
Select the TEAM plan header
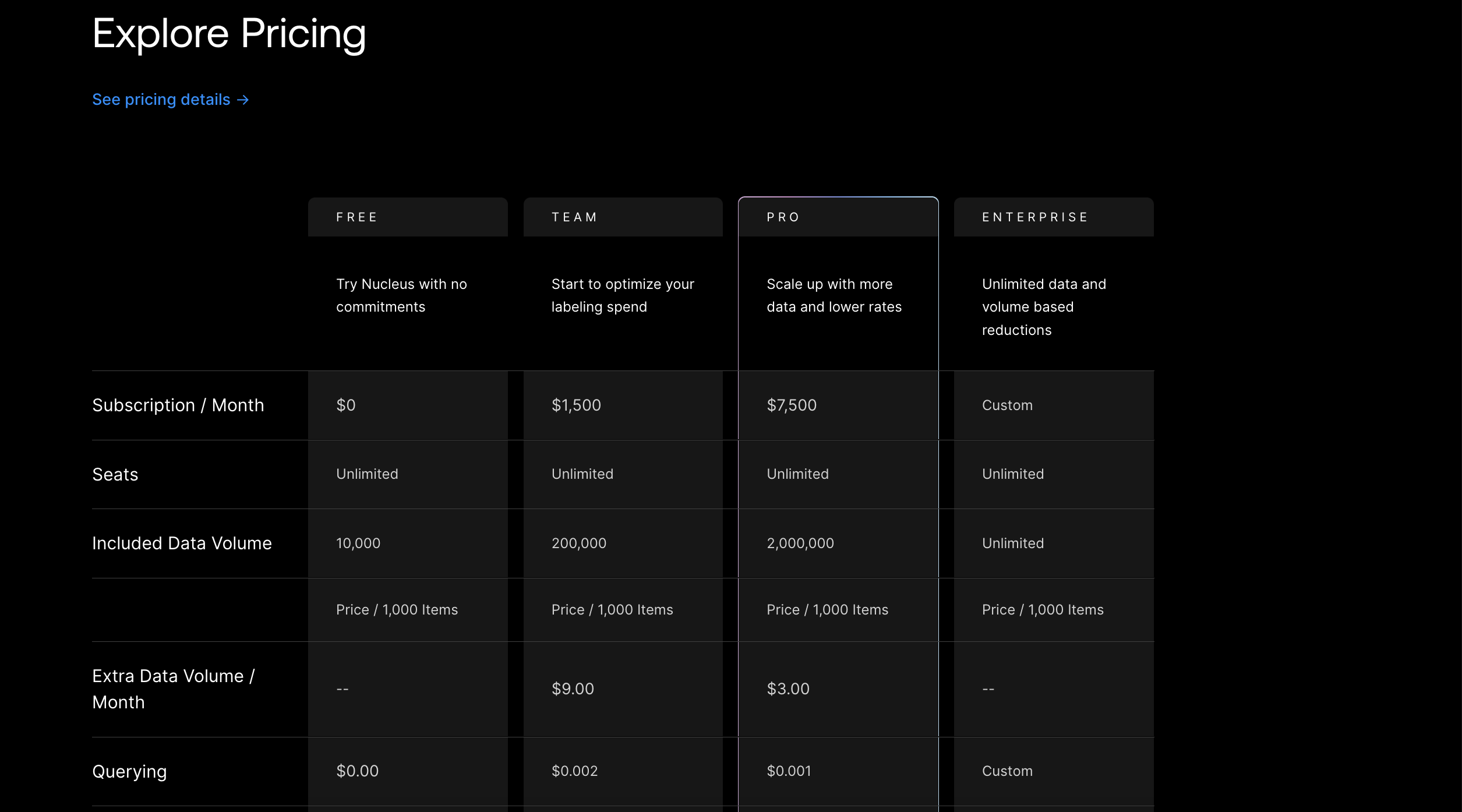click(574, 217)
